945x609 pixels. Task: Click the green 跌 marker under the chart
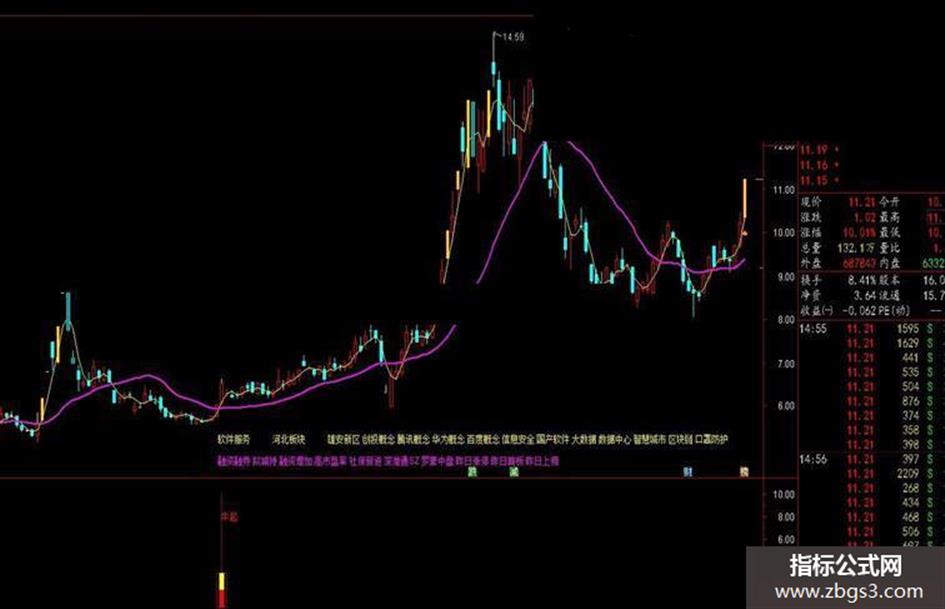pos(472,472)
